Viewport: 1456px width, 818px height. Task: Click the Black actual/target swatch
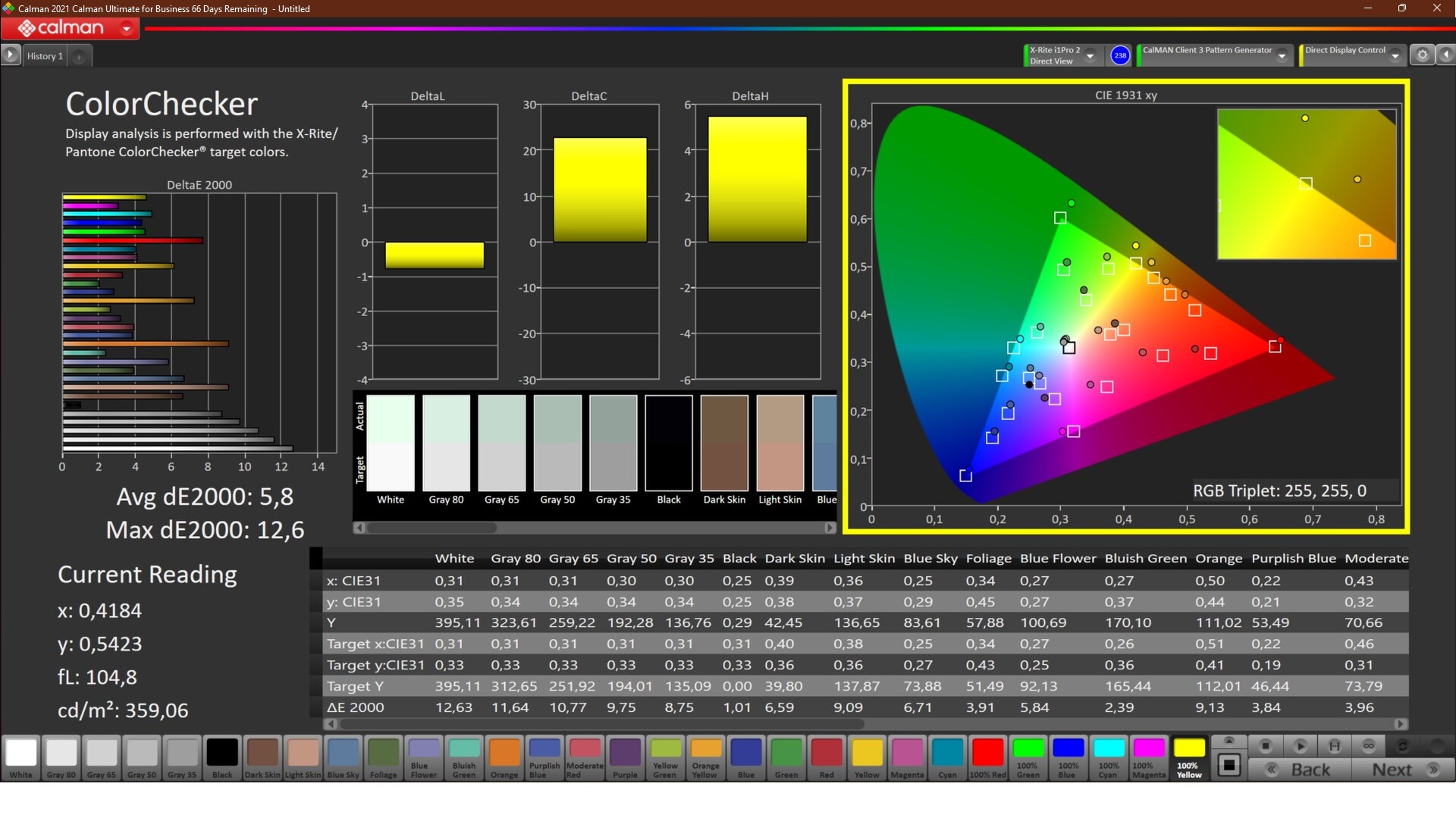point(669,443)
